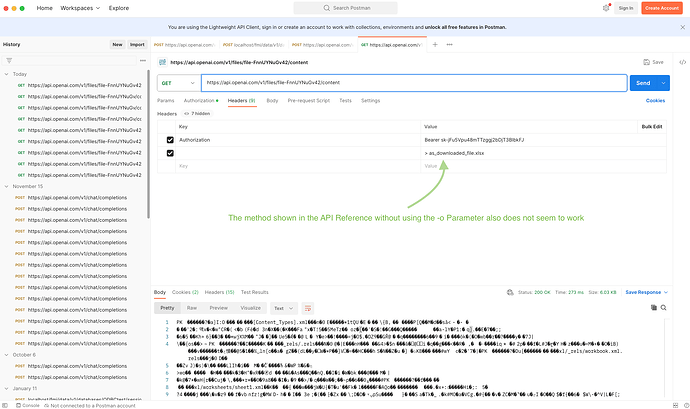This screenshot has width=690, height=409.
Task: Switch to the Params tab
Action: 165,100
